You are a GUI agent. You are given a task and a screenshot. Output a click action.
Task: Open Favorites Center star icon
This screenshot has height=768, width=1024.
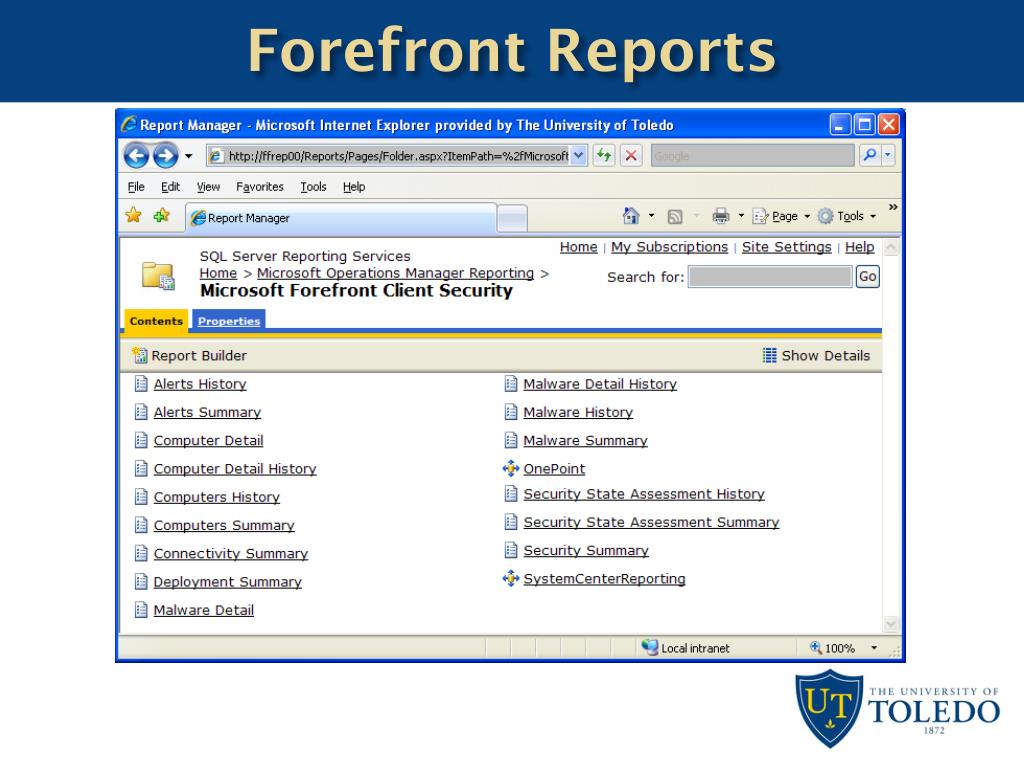(x=133, y=215)
